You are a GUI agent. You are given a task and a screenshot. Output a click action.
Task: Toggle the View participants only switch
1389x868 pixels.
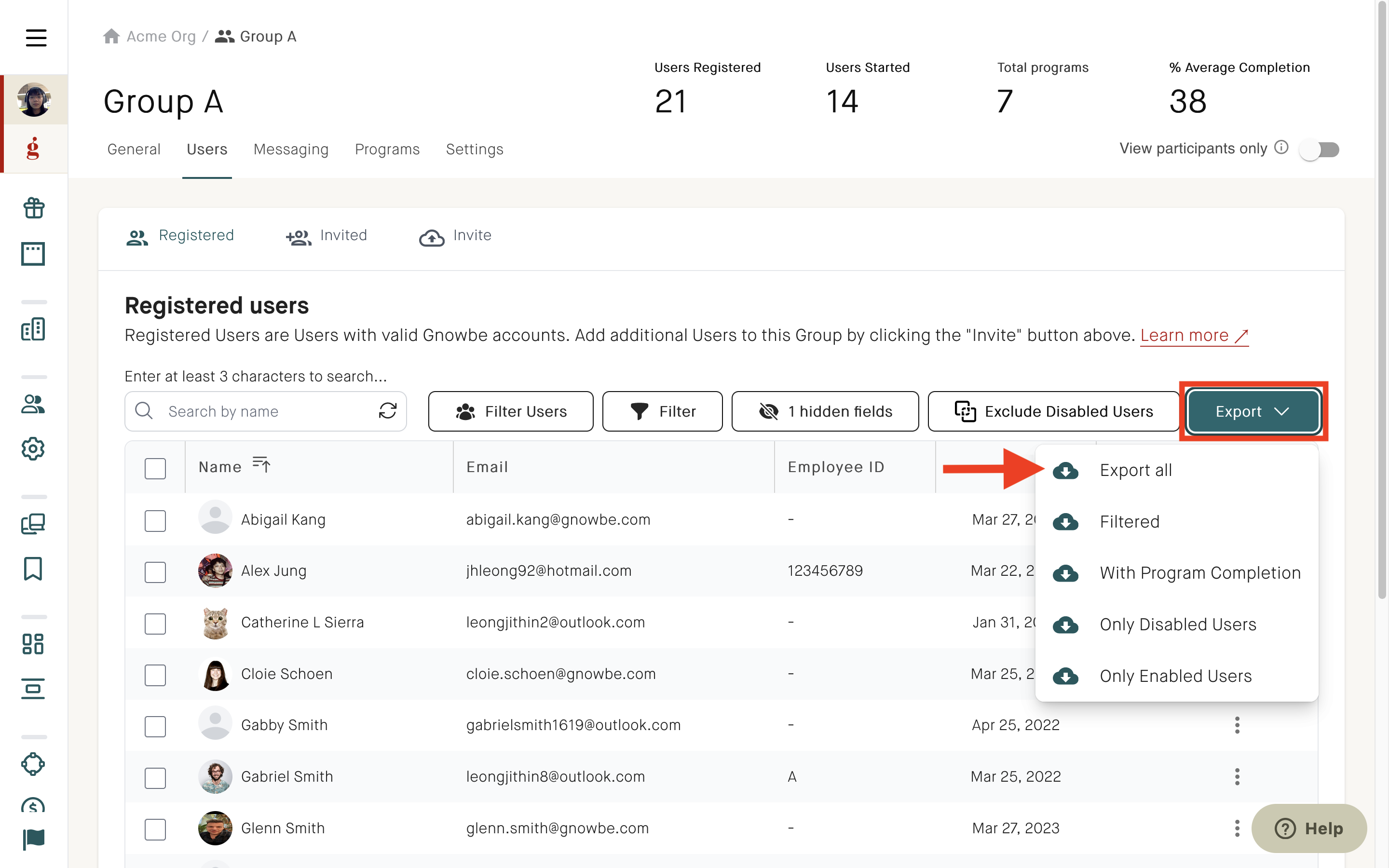[x=1320, y=150]
